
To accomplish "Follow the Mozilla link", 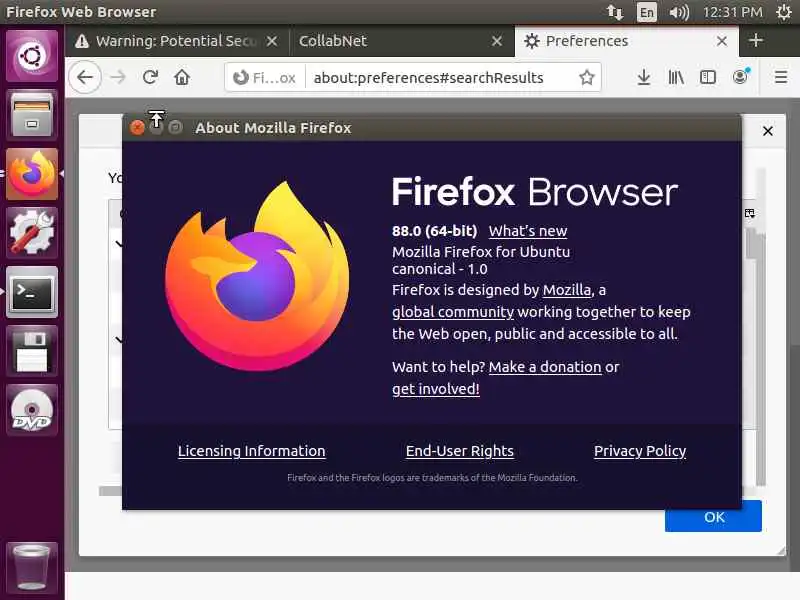I will (566, 290).
